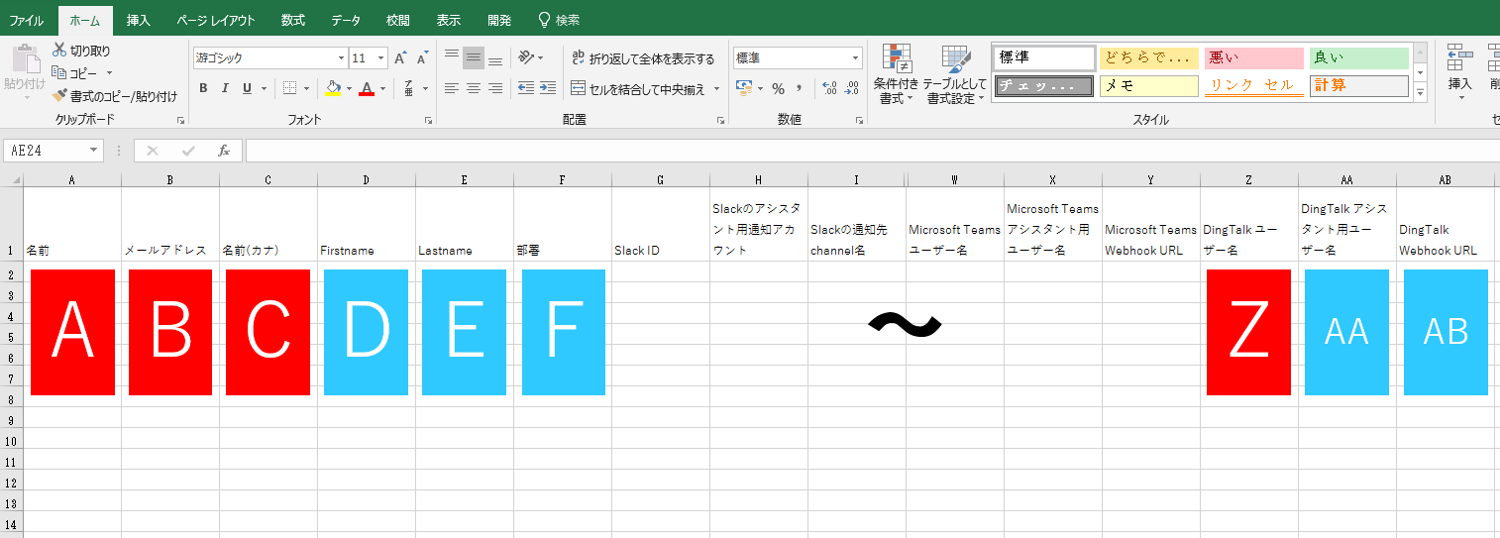Apply the Good (良い) cell style
Viewport: 1500px width, 538px height.
pyautogui.click(x=1359, y=58)
